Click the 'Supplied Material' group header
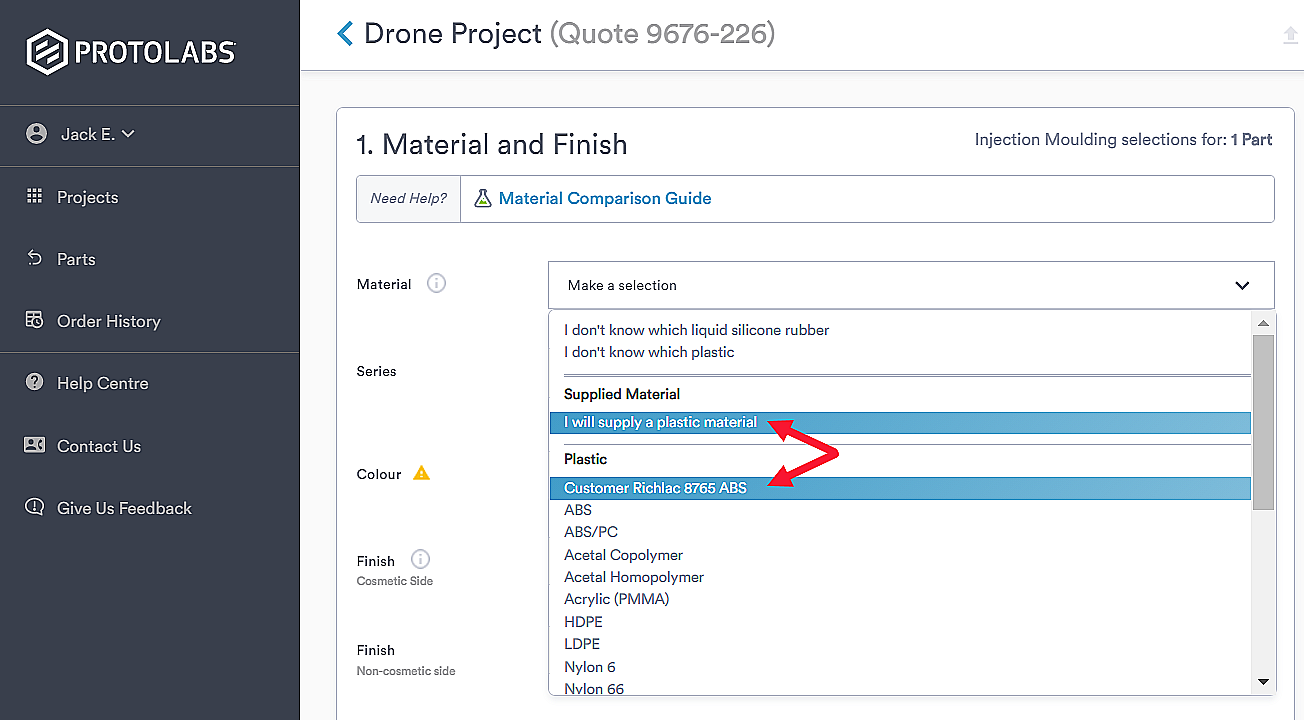The width and height of the screenshot is (1304, 720). 622,394
